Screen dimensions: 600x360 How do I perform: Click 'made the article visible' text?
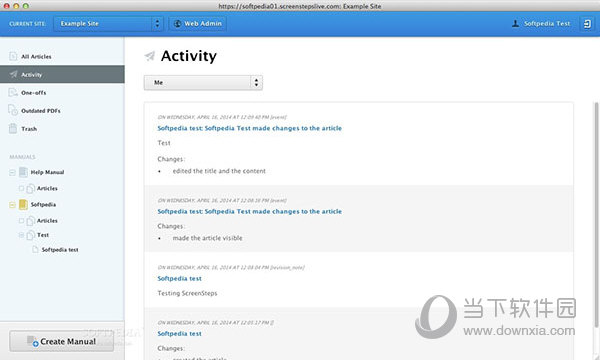207,238
